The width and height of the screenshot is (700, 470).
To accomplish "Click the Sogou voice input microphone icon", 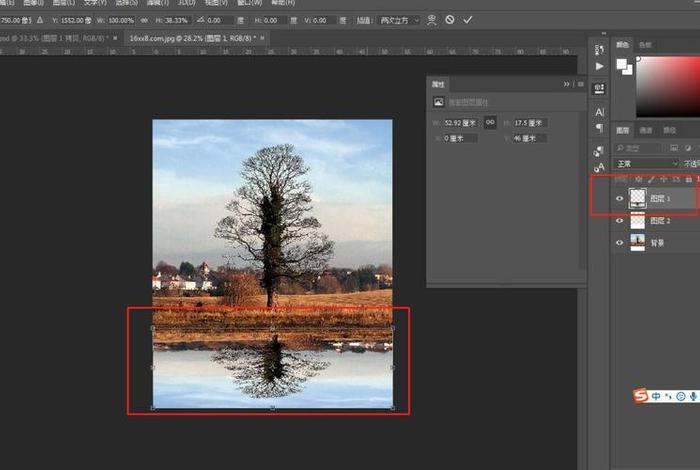I will [693, 396].
